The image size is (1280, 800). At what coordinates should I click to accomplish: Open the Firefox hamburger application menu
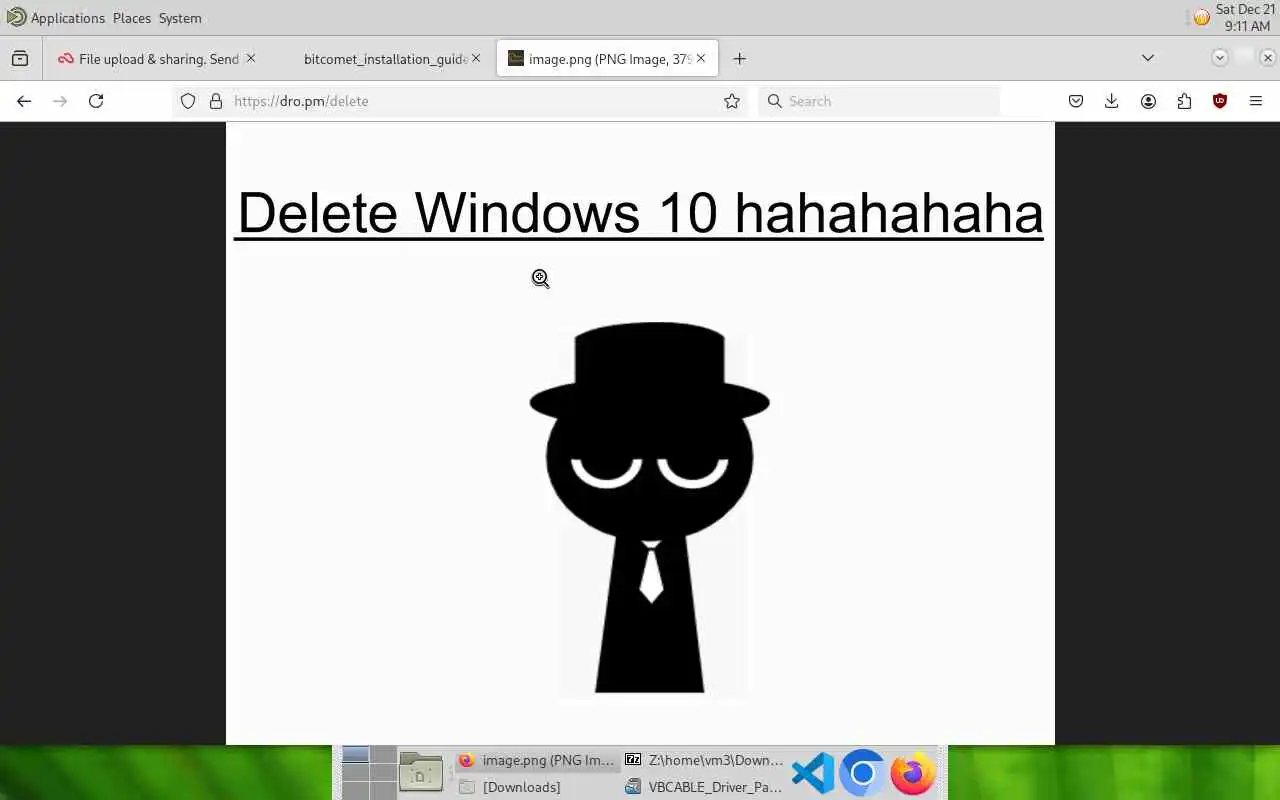(x=1256, y=101)
